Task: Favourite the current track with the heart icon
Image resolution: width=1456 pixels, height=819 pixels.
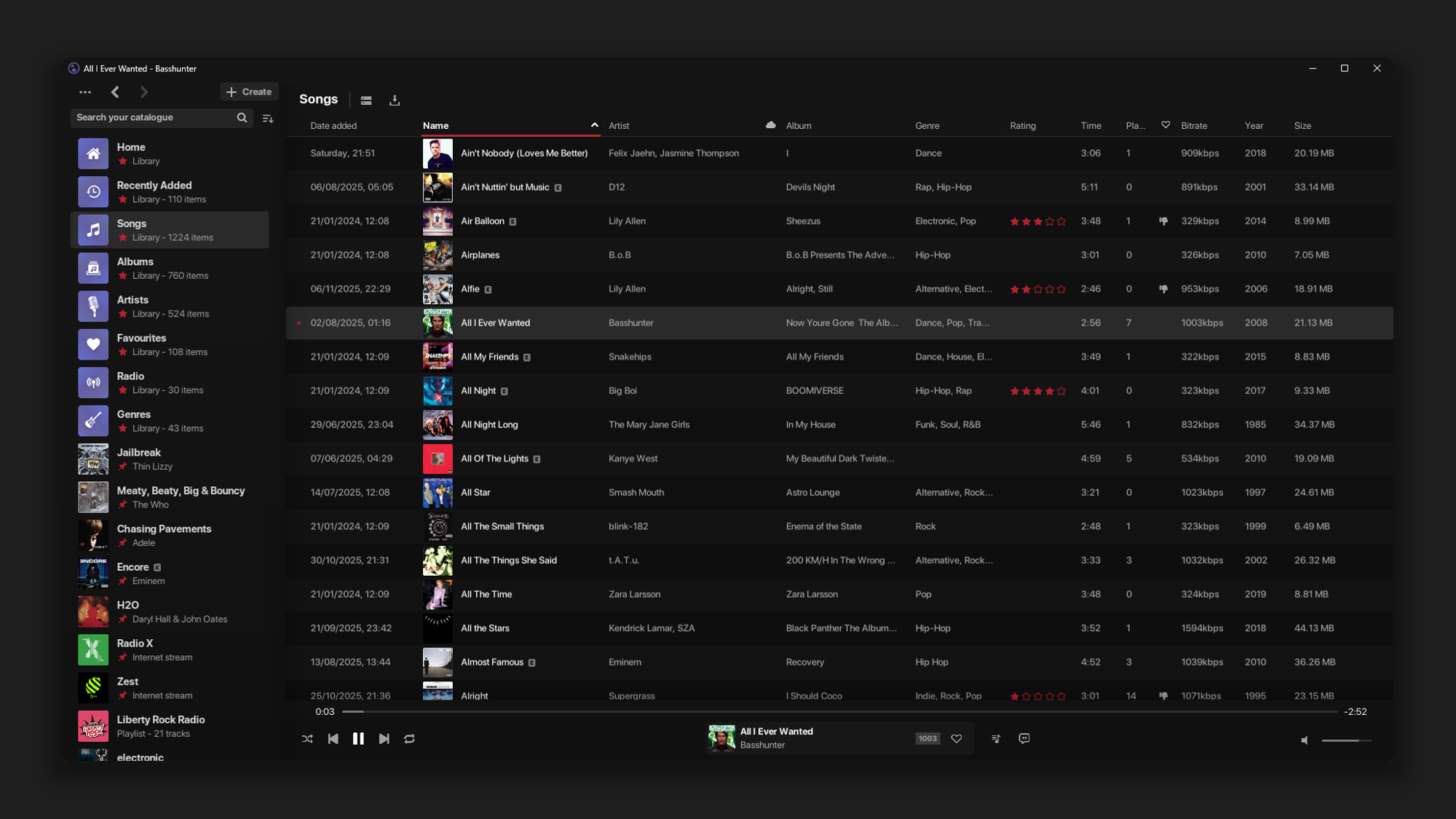Action: click(957, 738)
